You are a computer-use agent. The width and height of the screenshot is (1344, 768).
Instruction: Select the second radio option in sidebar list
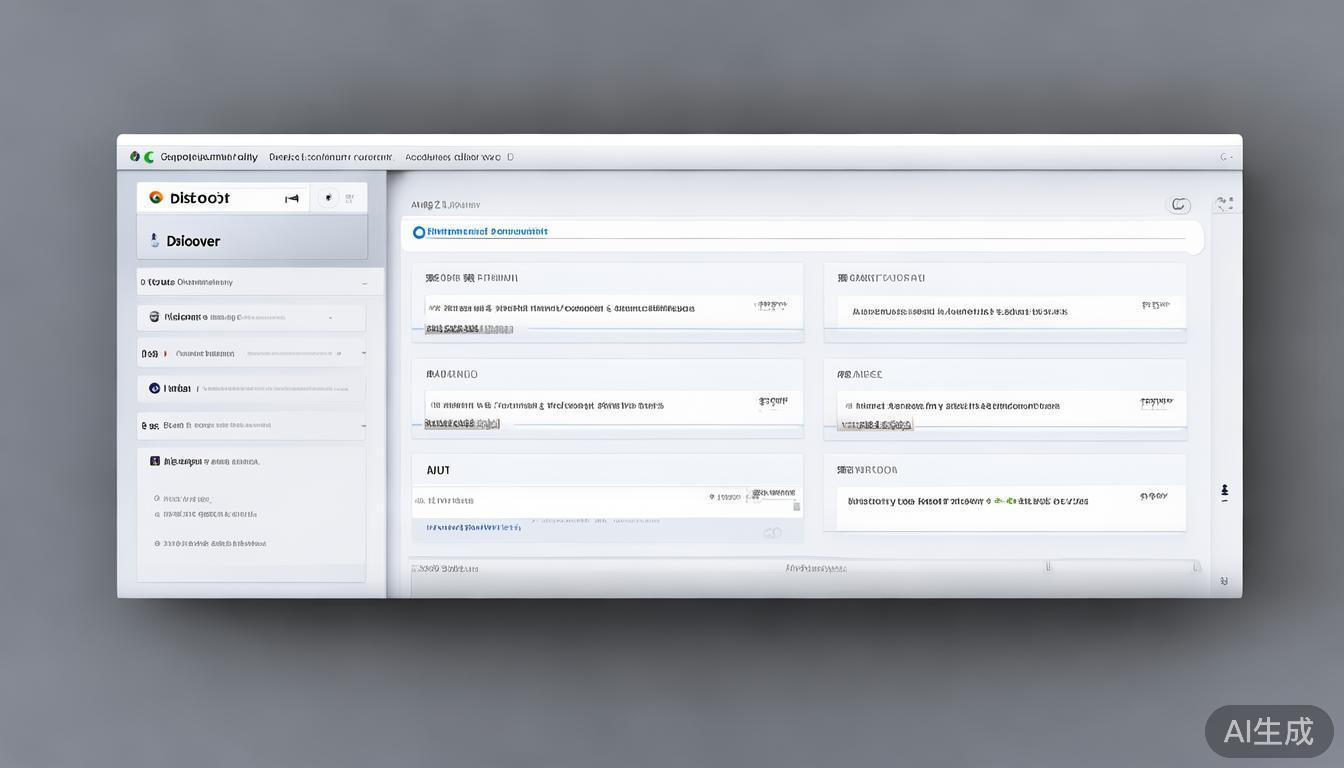coord(157,514)
